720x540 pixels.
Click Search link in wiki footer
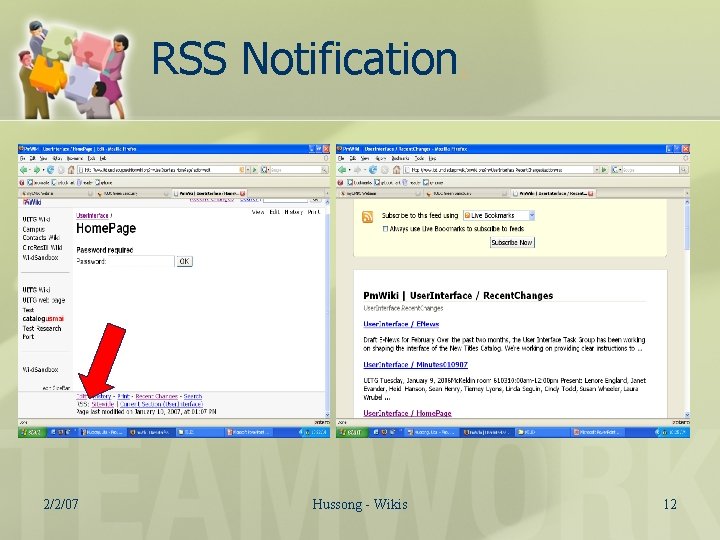pos(193,396)
